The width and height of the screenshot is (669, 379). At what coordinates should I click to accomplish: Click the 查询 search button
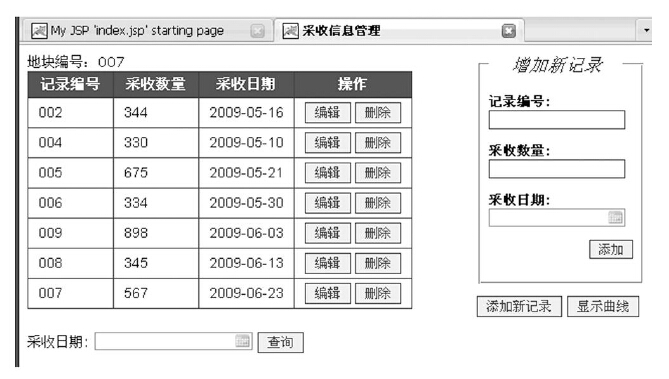280,342
